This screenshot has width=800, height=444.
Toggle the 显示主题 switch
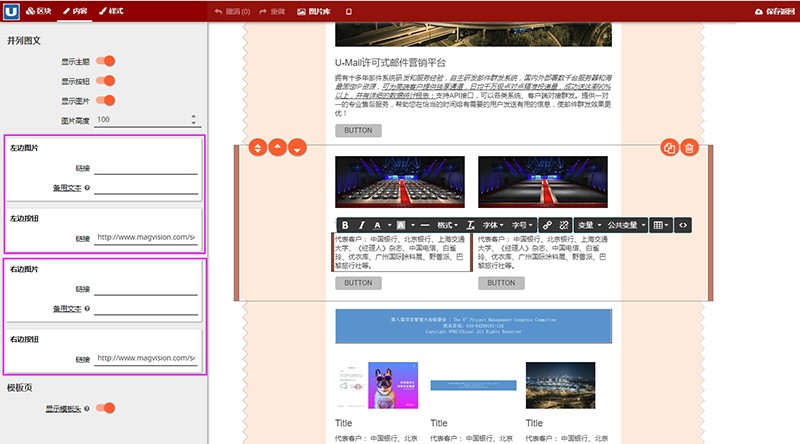pyautogui.click(x=105, y=61)
